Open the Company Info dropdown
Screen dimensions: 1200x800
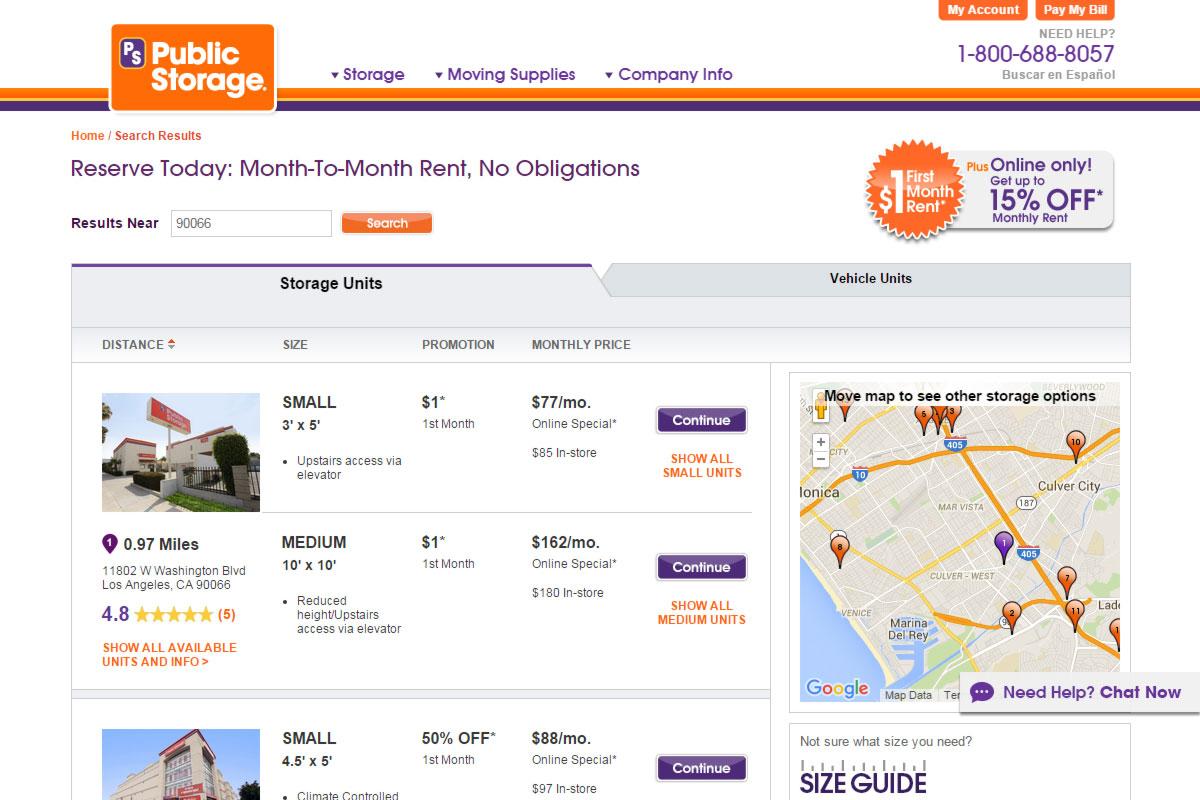coord(675,74)
